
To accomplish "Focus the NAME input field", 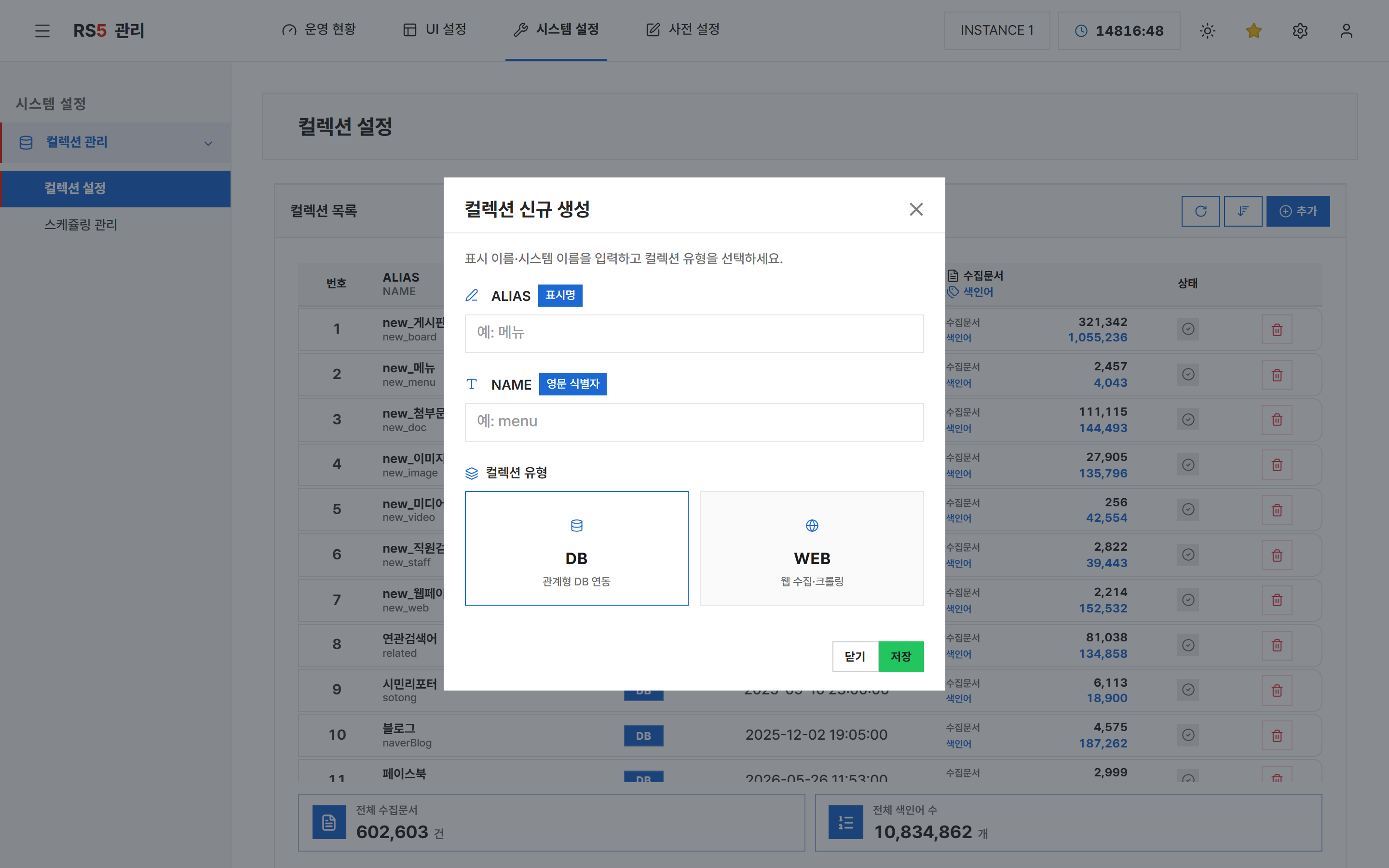I will 694,422.
